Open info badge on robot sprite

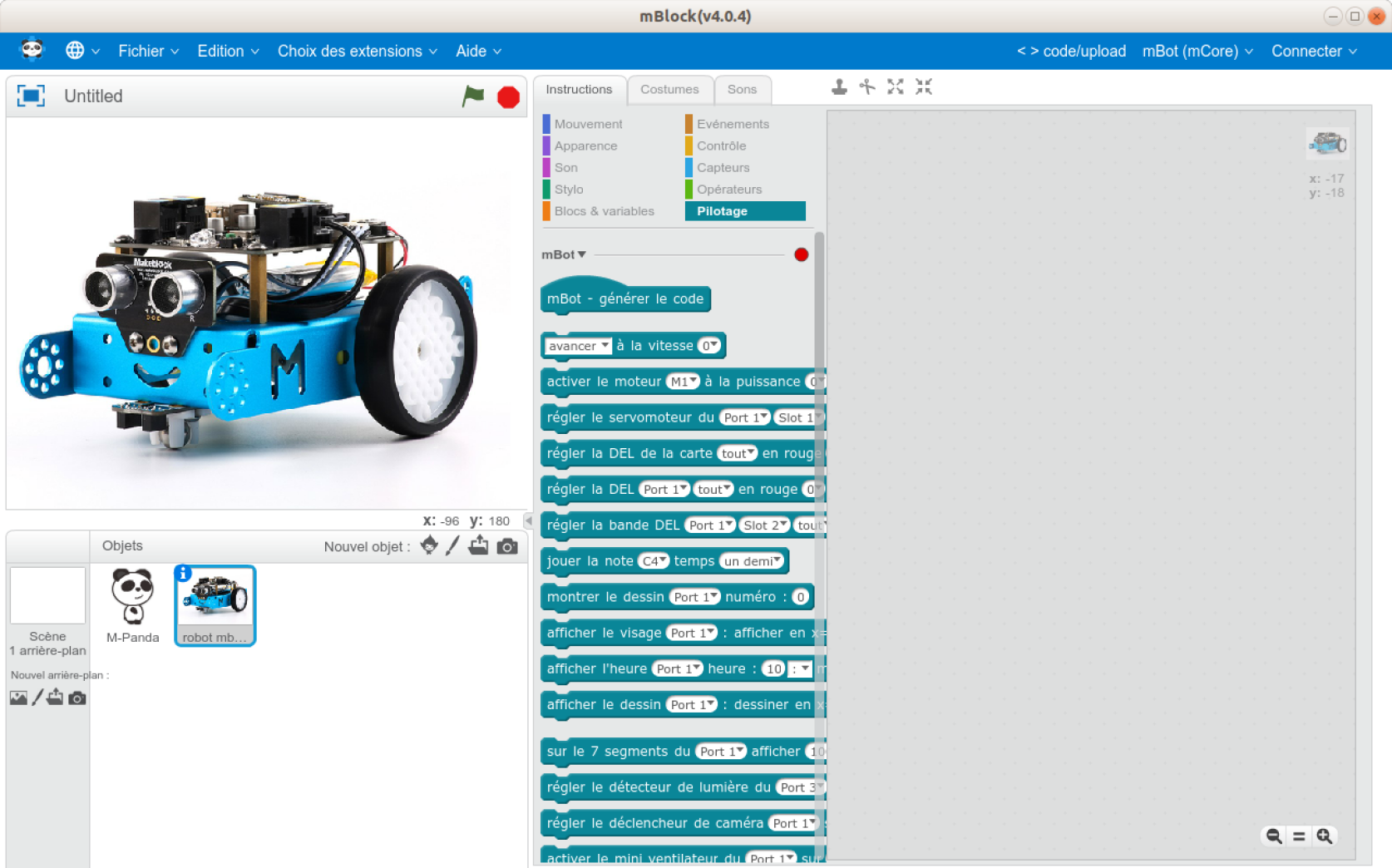tap(184, 573)
